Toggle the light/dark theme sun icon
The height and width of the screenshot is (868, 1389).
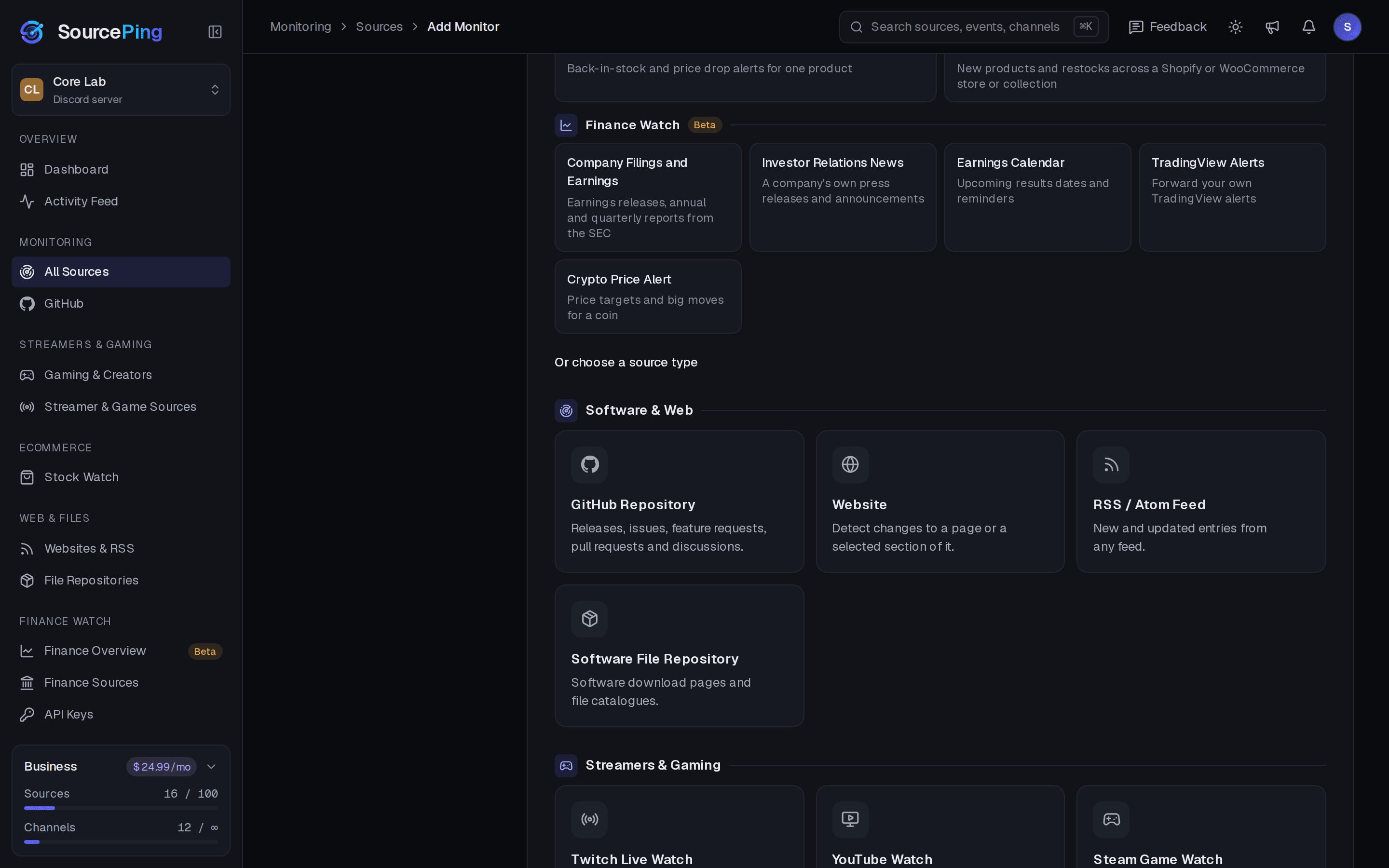point(1235,27)
